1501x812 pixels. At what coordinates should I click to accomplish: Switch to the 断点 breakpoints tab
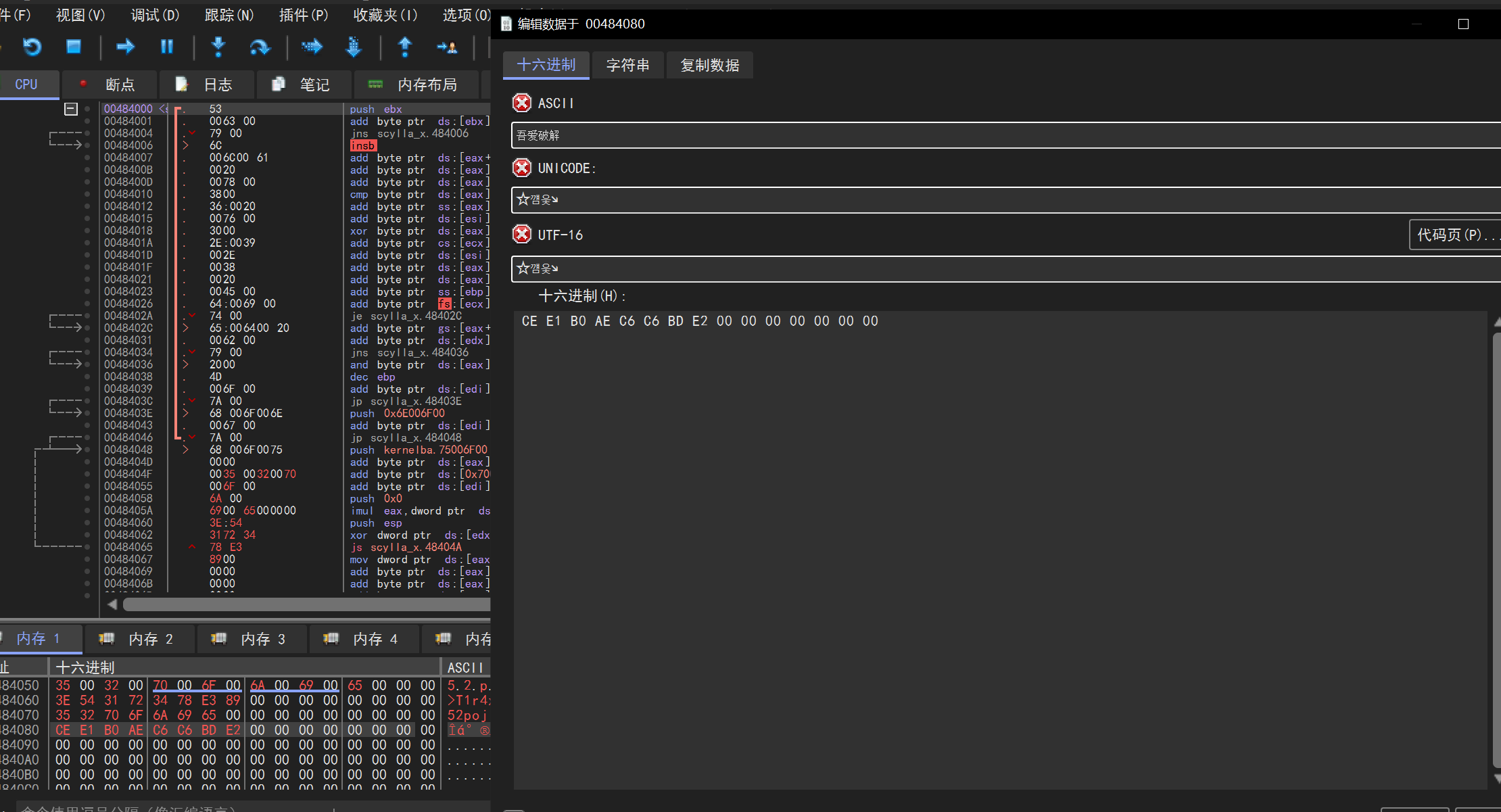click(x=110, y=85)
